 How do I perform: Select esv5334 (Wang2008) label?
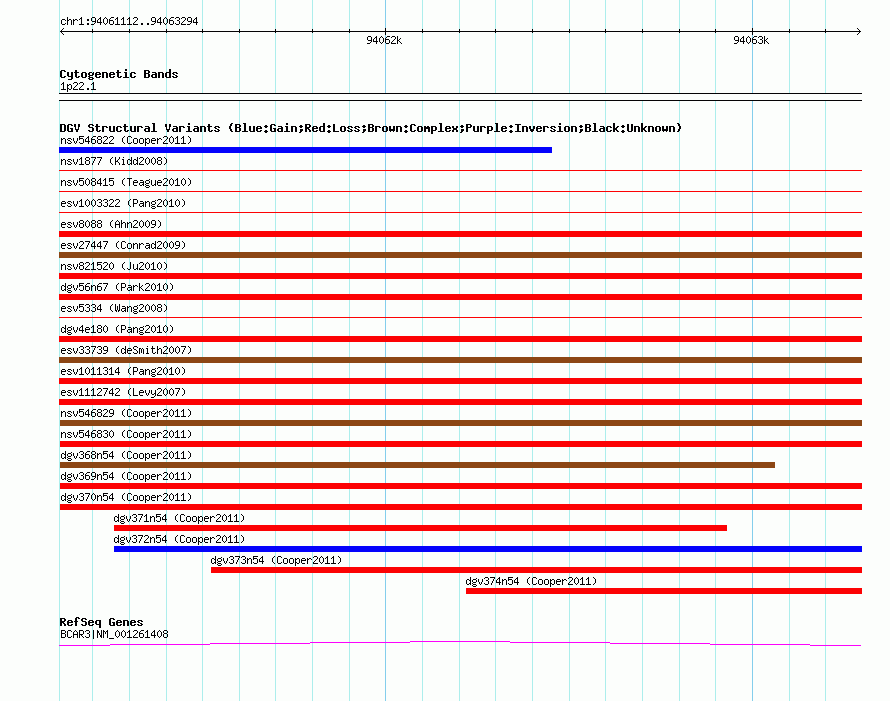tap(114, 308)
